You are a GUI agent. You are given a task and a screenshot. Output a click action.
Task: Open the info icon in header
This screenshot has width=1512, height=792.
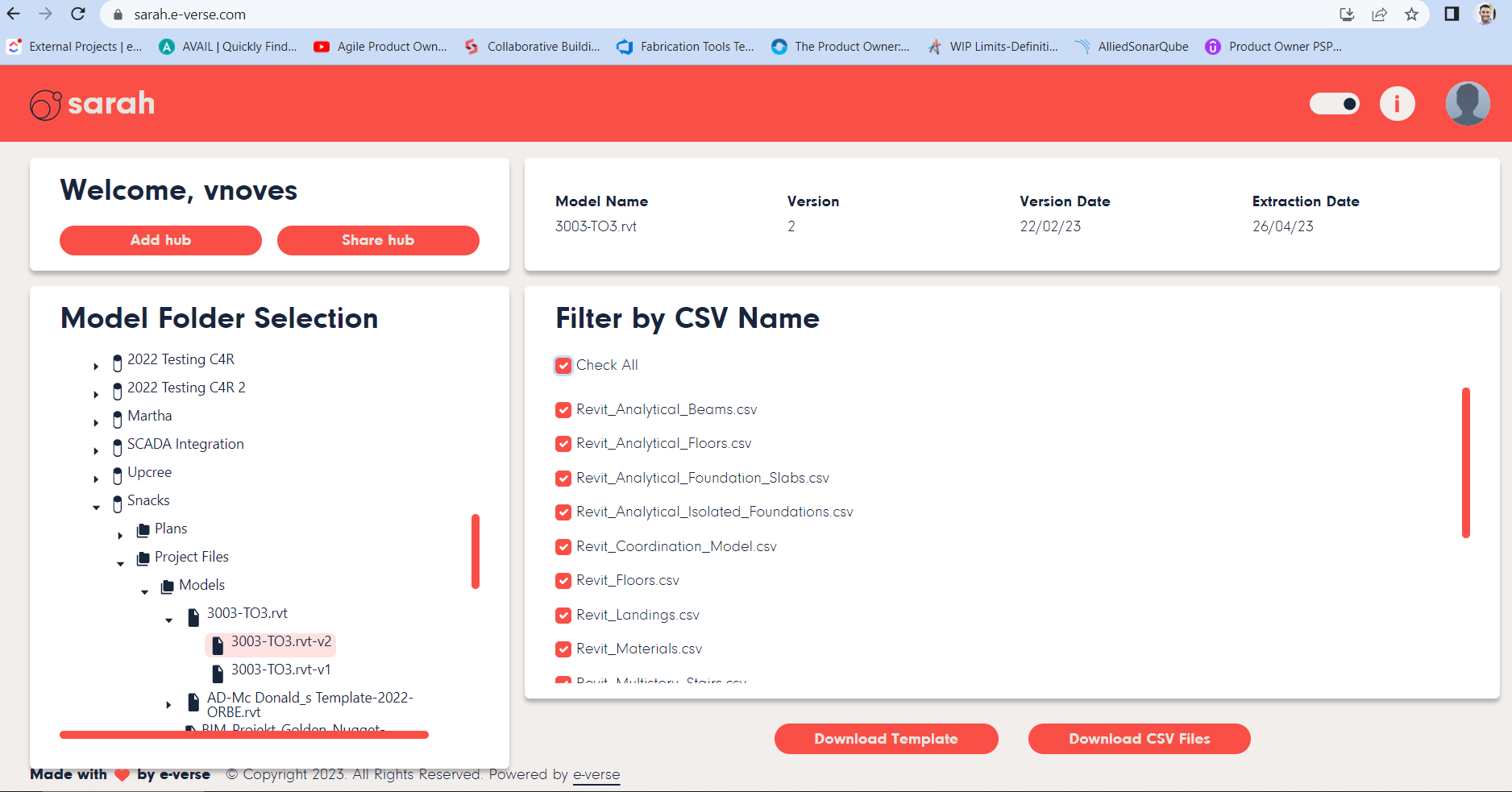pos(1397,104)
